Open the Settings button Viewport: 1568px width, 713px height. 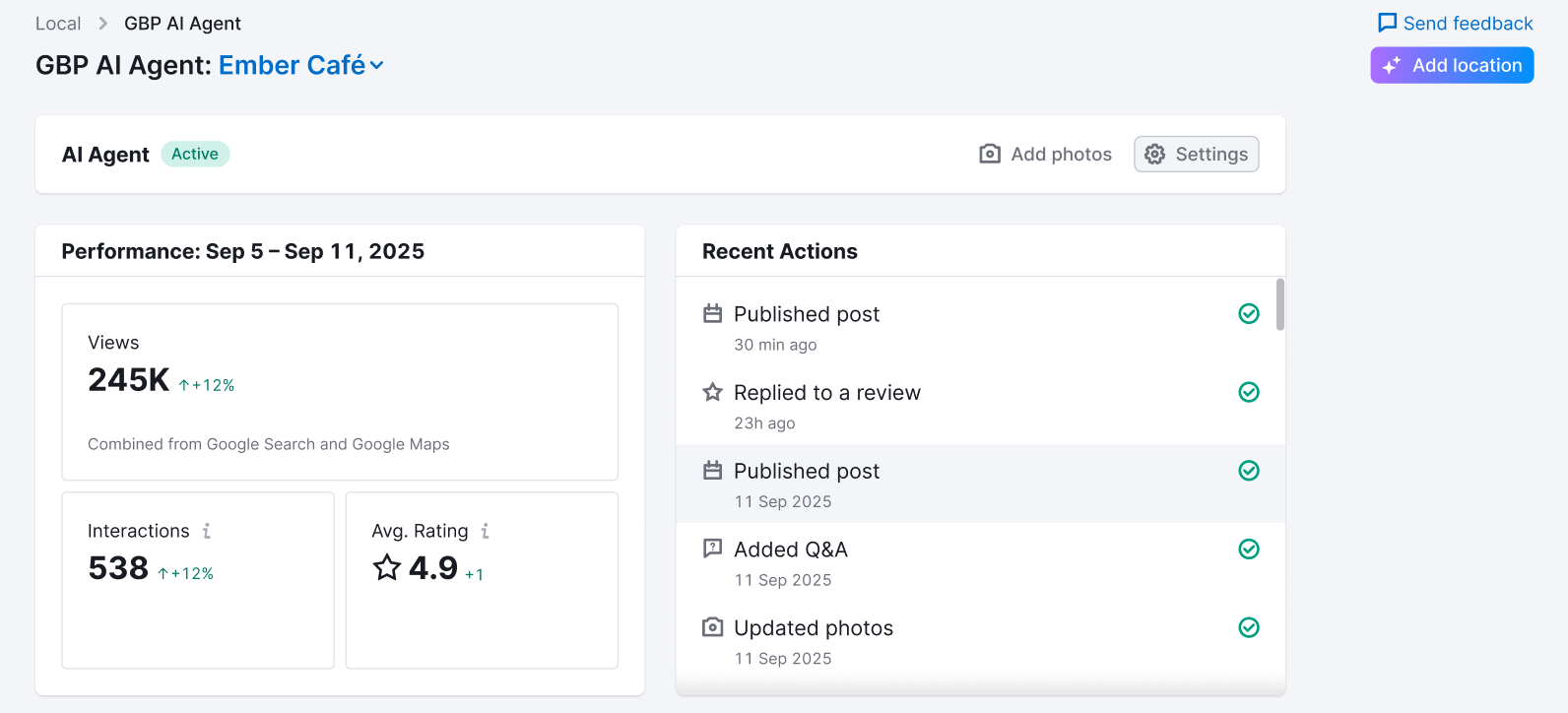tap(1196, 154)
